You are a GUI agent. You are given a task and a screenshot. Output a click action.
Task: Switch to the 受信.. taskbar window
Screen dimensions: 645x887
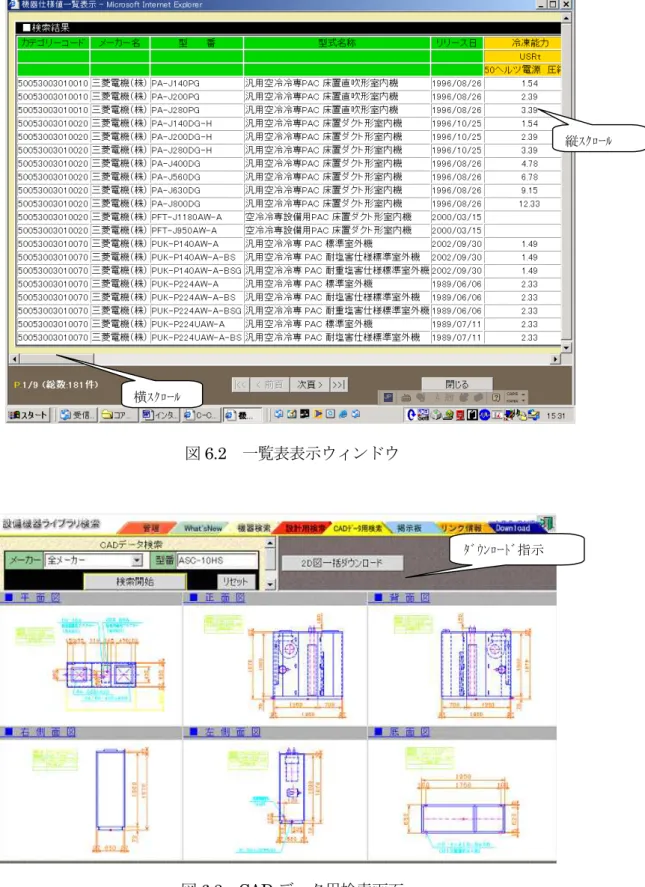[78, 415]
